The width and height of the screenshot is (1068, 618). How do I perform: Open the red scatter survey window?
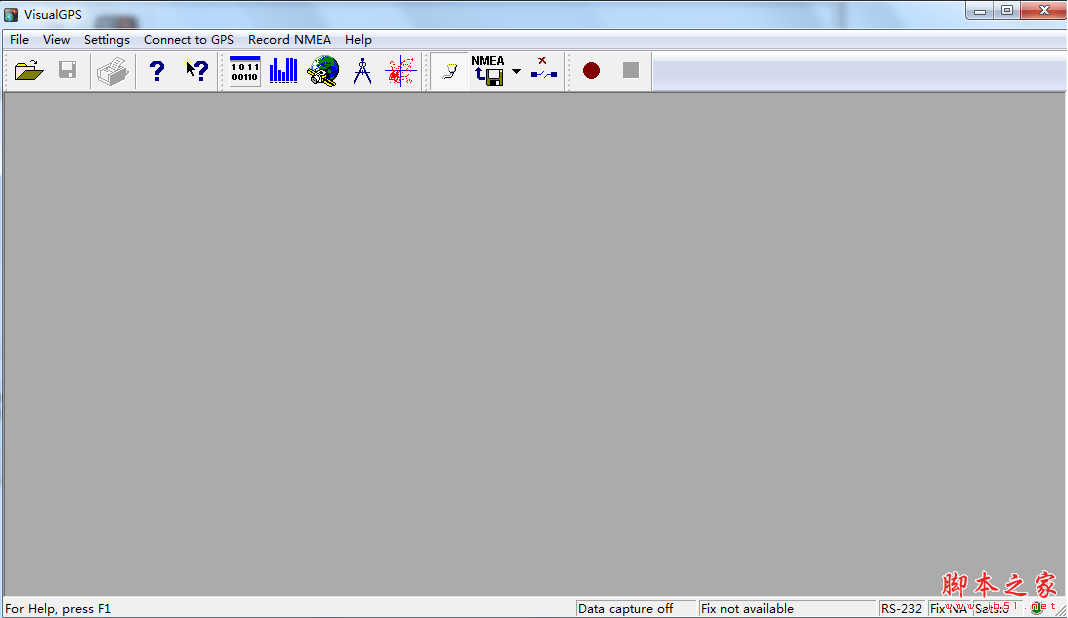[401, 70]
